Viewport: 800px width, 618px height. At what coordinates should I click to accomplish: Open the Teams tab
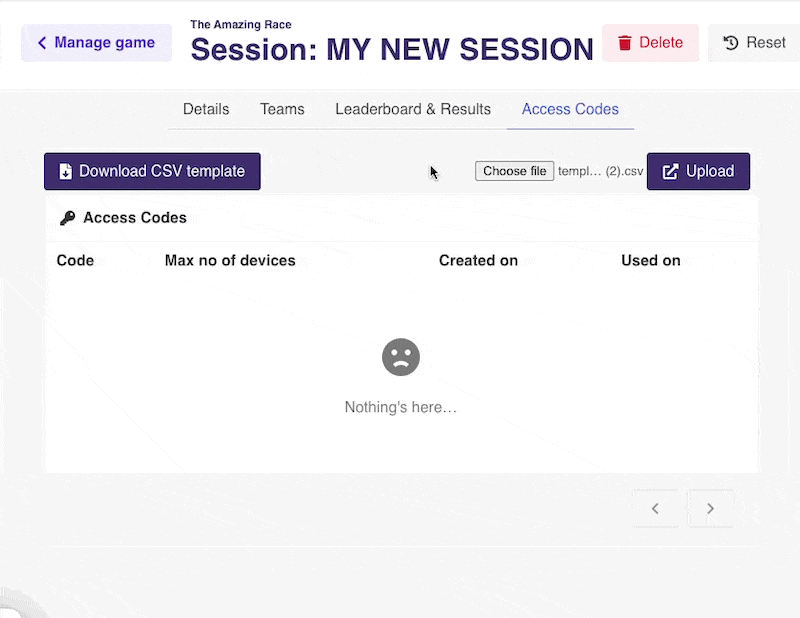282,109
